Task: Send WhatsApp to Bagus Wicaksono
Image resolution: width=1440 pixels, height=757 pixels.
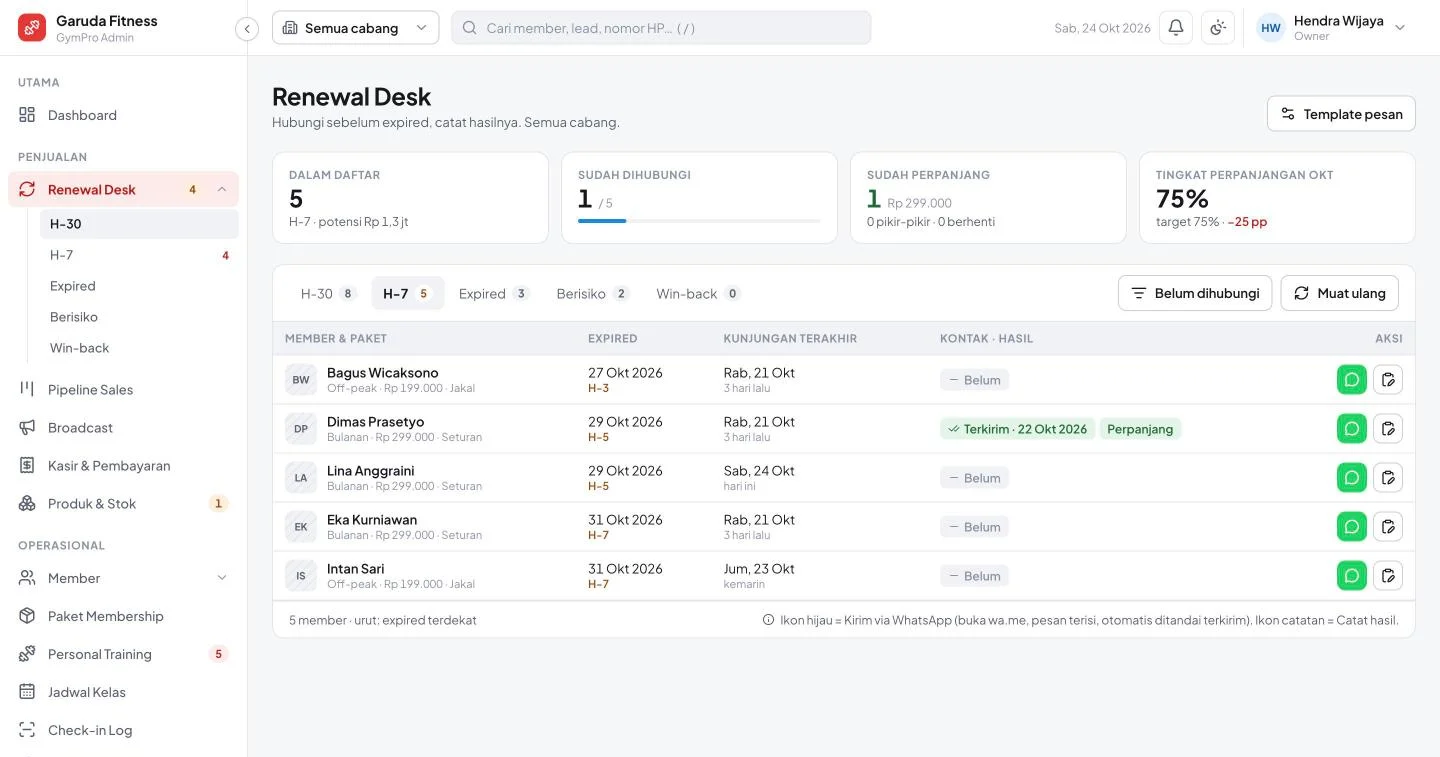Action: point(1352,380)
